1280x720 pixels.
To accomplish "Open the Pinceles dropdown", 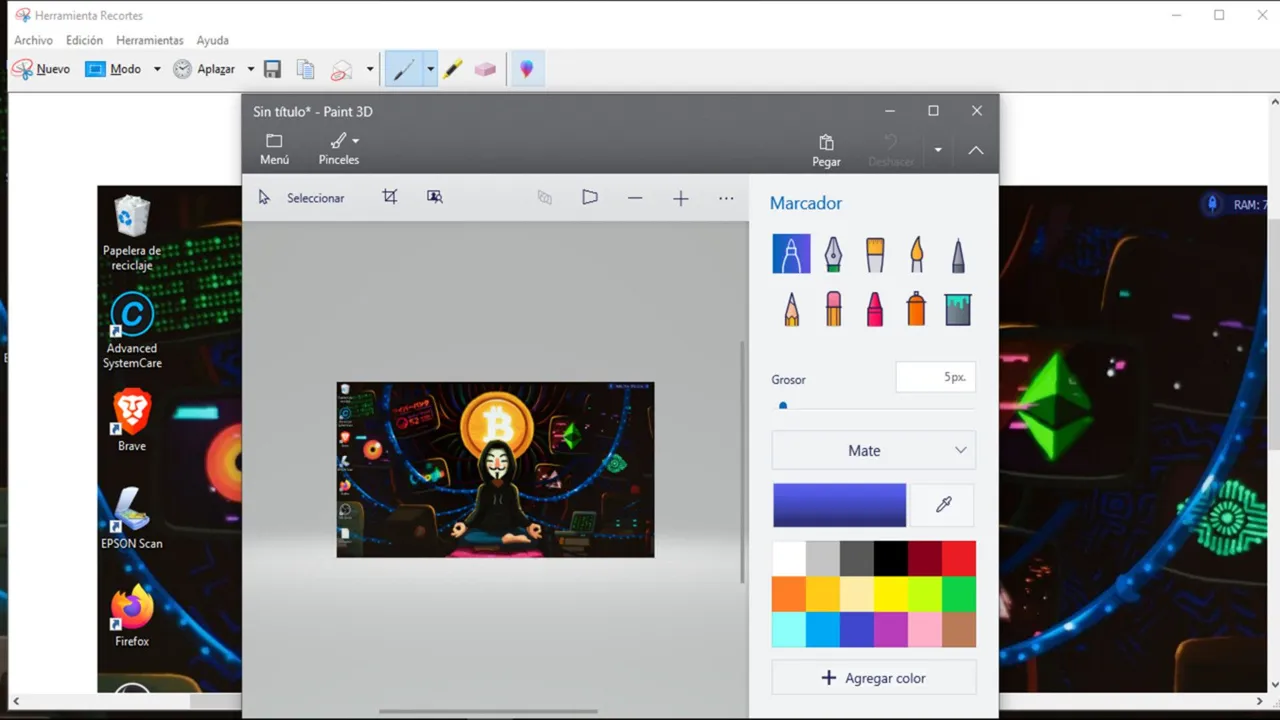I will pos(339,149).
